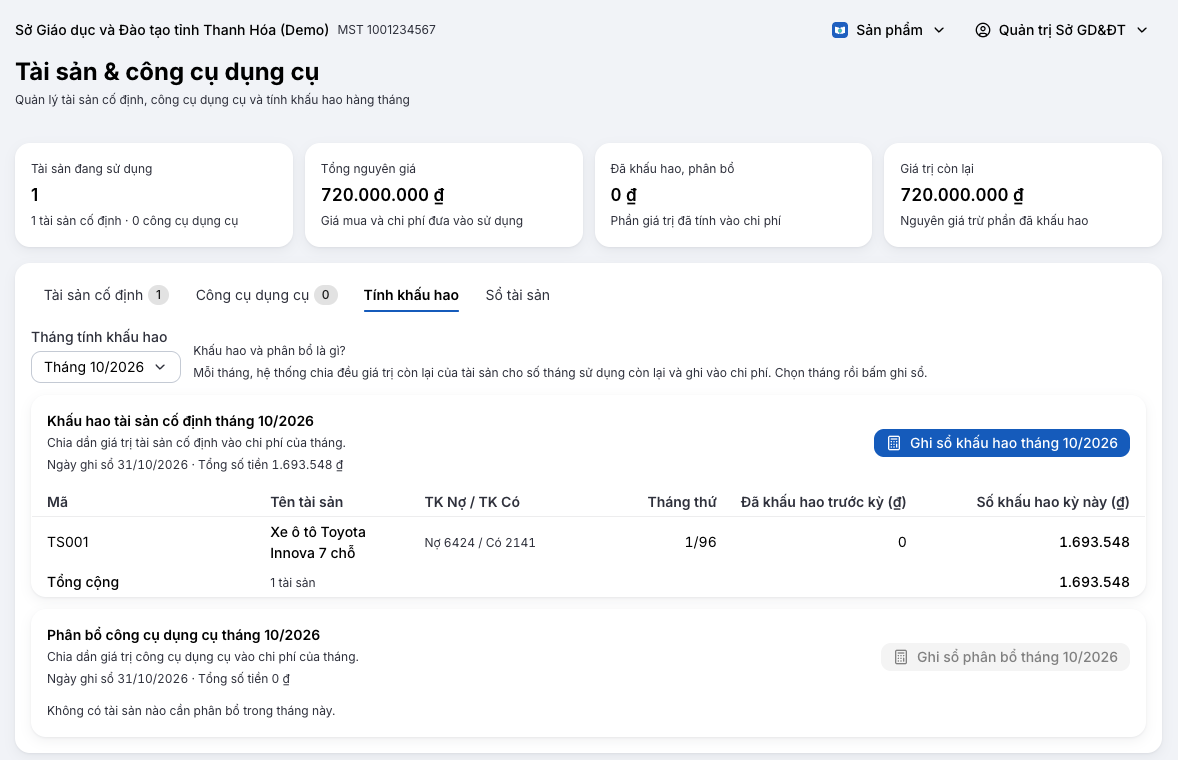Click Khấu hao tài sản cố định tháng 10/2026 heading
The width and height of the screenshot is (1178, 760).
[180, 421]
